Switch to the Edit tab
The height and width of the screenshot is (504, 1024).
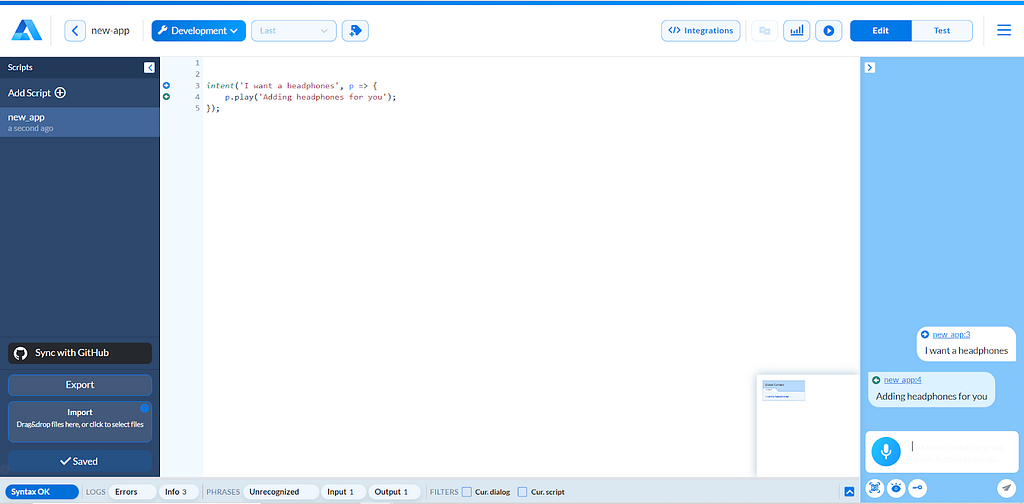pos(880,31)
